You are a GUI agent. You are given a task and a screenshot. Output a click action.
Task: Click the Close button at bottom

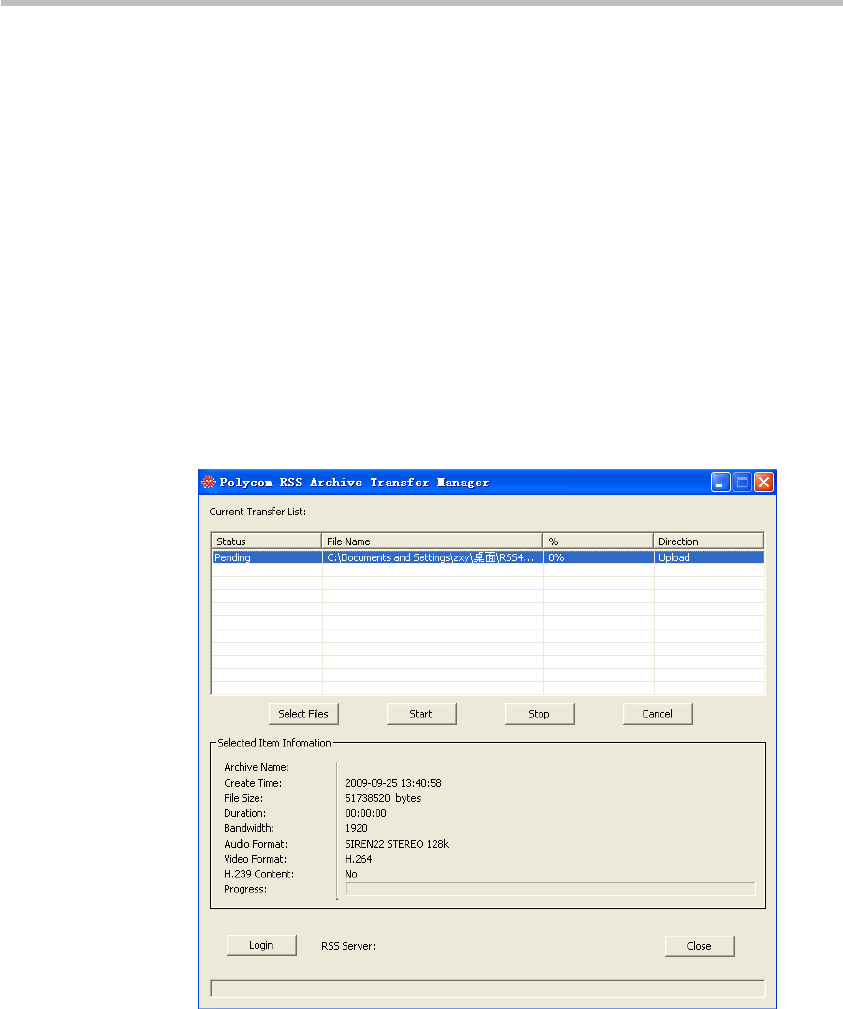point(699,946)
